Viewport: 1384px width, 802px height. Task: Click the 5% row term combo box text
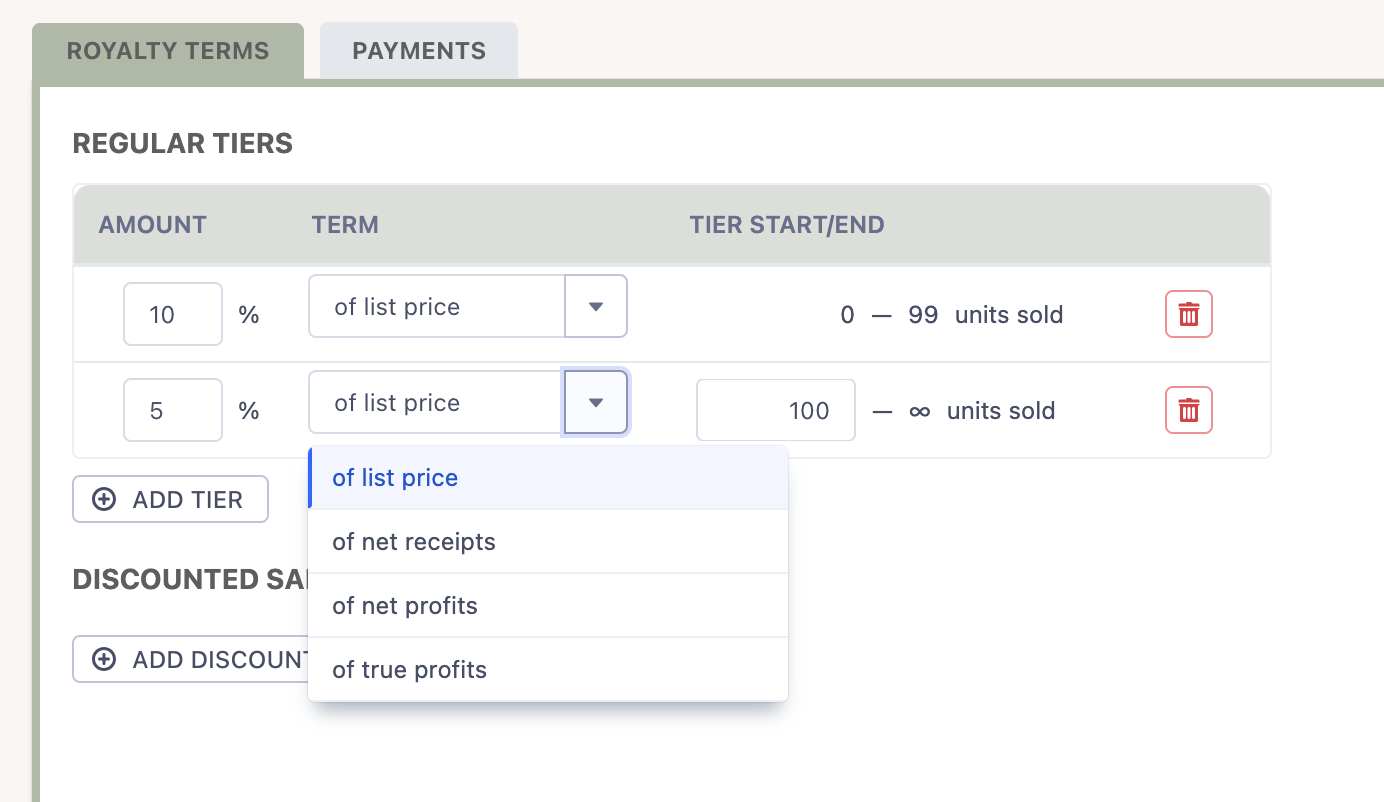[x=437, y=403]
